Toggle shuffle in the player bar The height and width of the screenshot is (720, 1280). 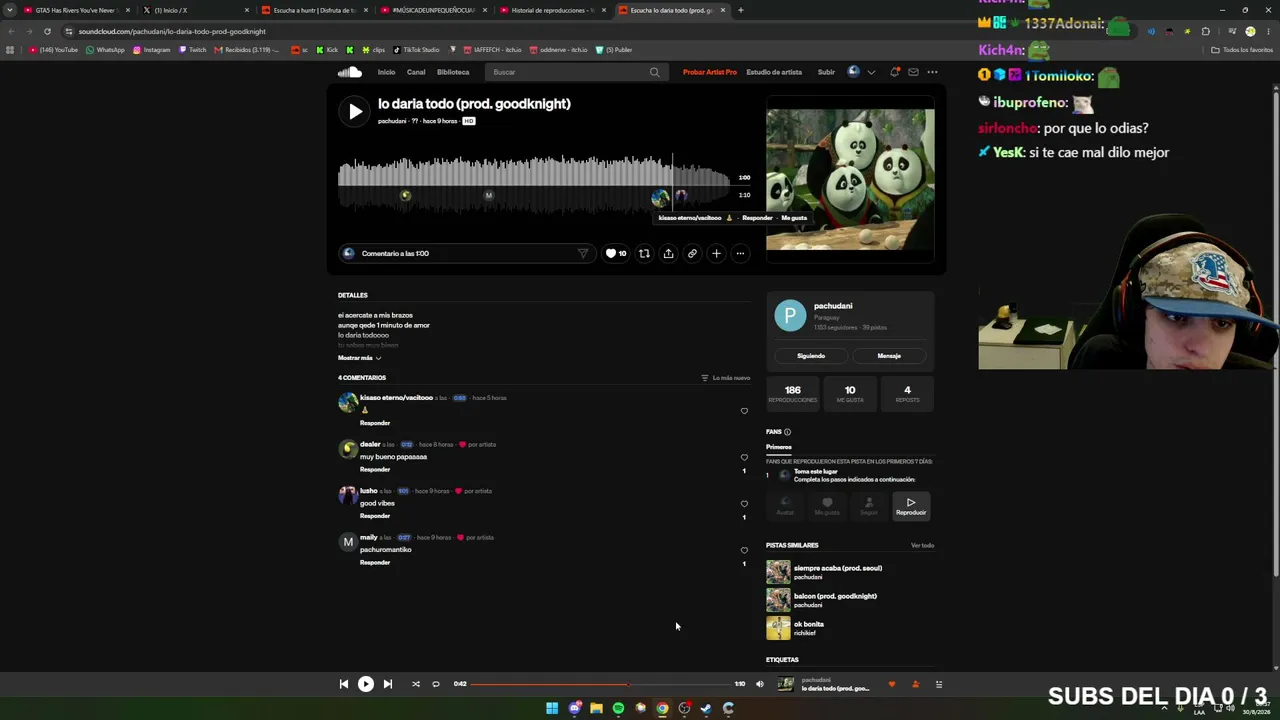click(416, 684)
